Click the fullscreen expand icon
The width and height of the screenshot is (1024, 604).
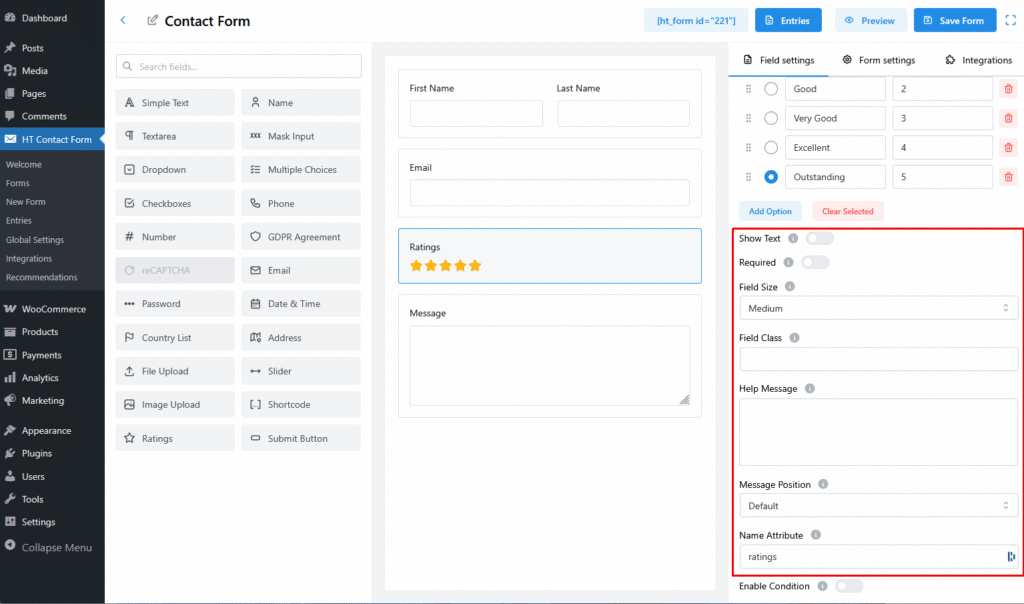(x=1009, y=20)
